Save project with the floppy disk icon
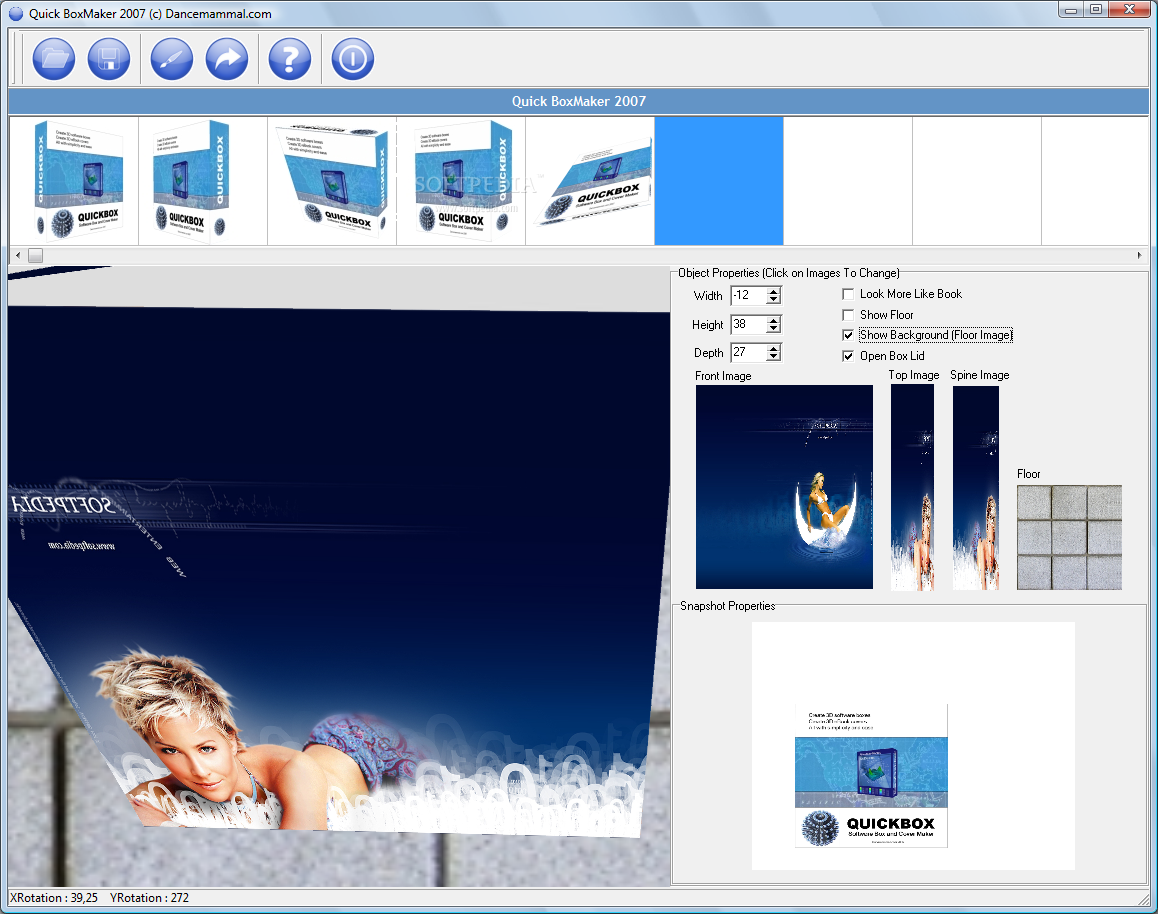Screen dimensions: 1158x914 pos(109,58)
